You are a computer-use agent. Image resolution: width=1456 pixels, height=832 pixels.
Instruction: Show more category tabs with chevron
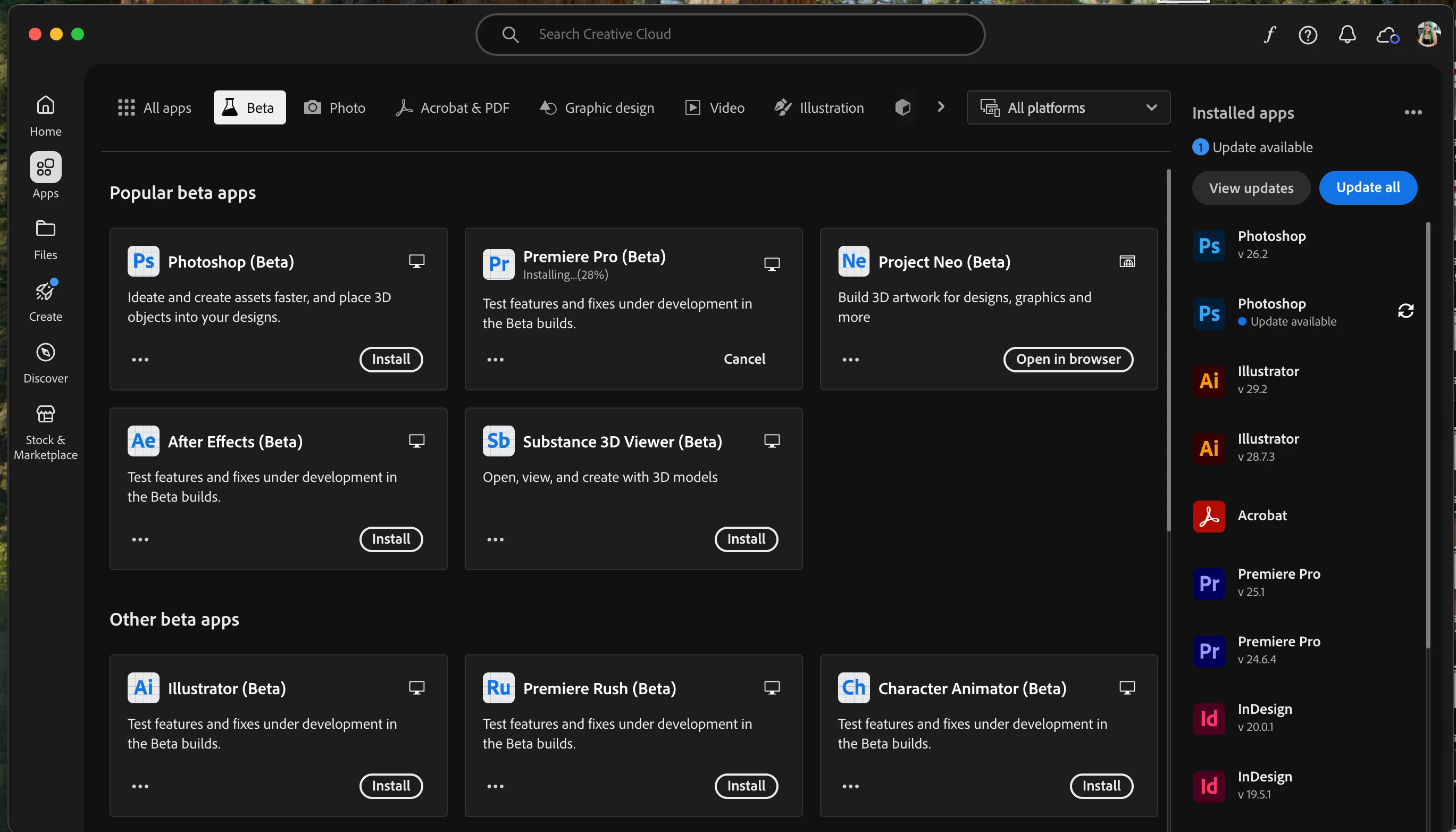coord(941,107)
